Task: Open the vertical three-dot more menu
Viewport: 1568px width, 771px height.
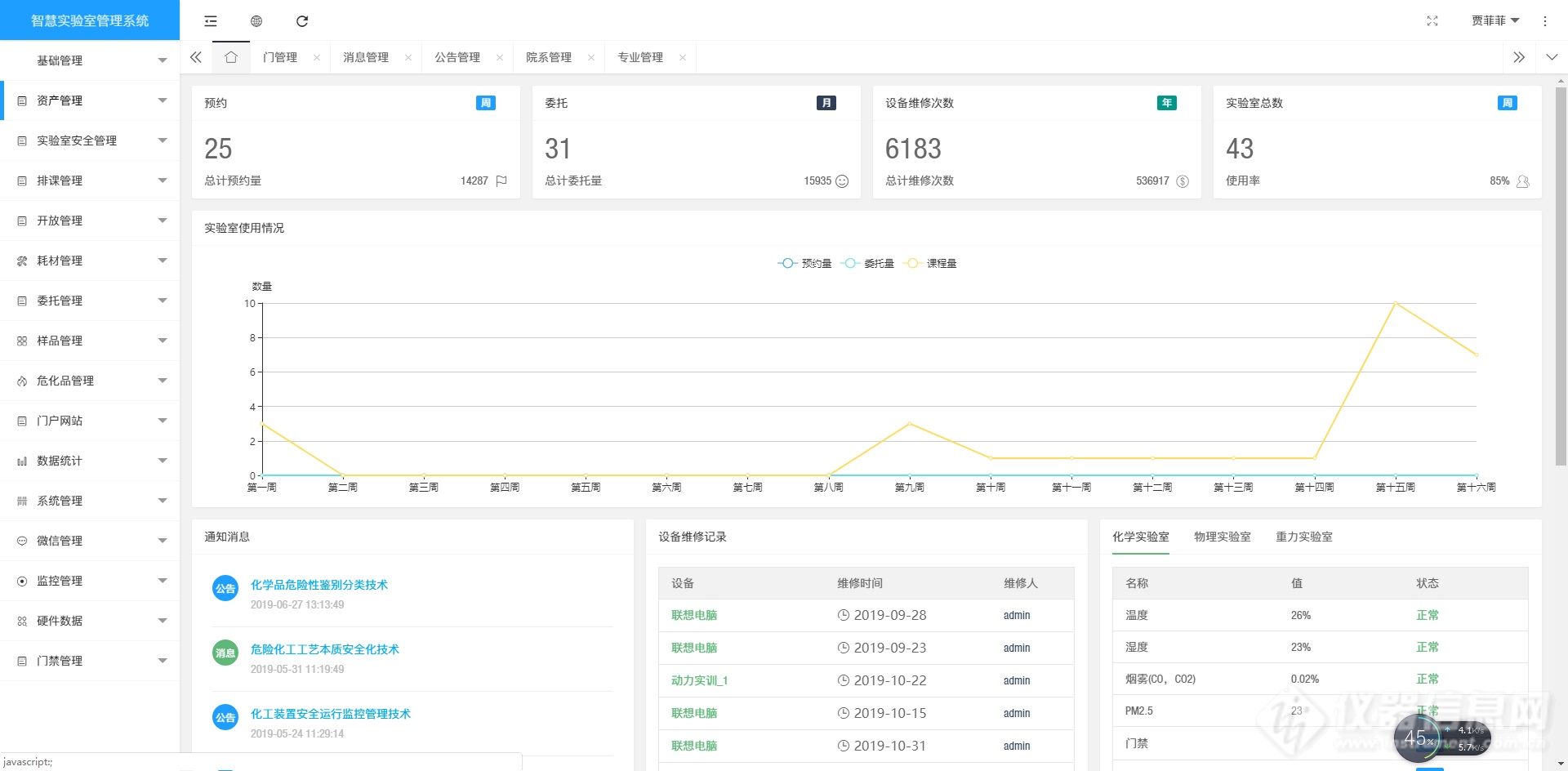Action: pos(1544,21)
